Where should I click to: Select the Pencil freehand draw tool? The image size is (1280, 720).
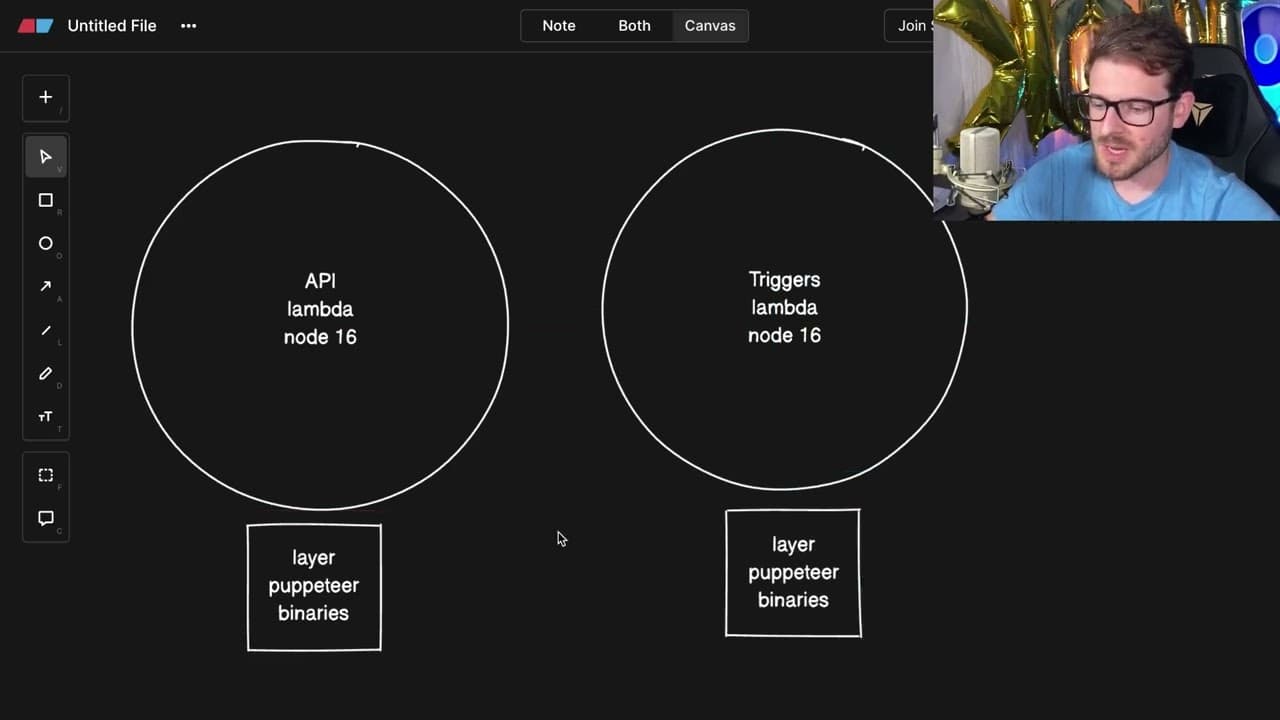pyautogui.click(x=45, y=373)
